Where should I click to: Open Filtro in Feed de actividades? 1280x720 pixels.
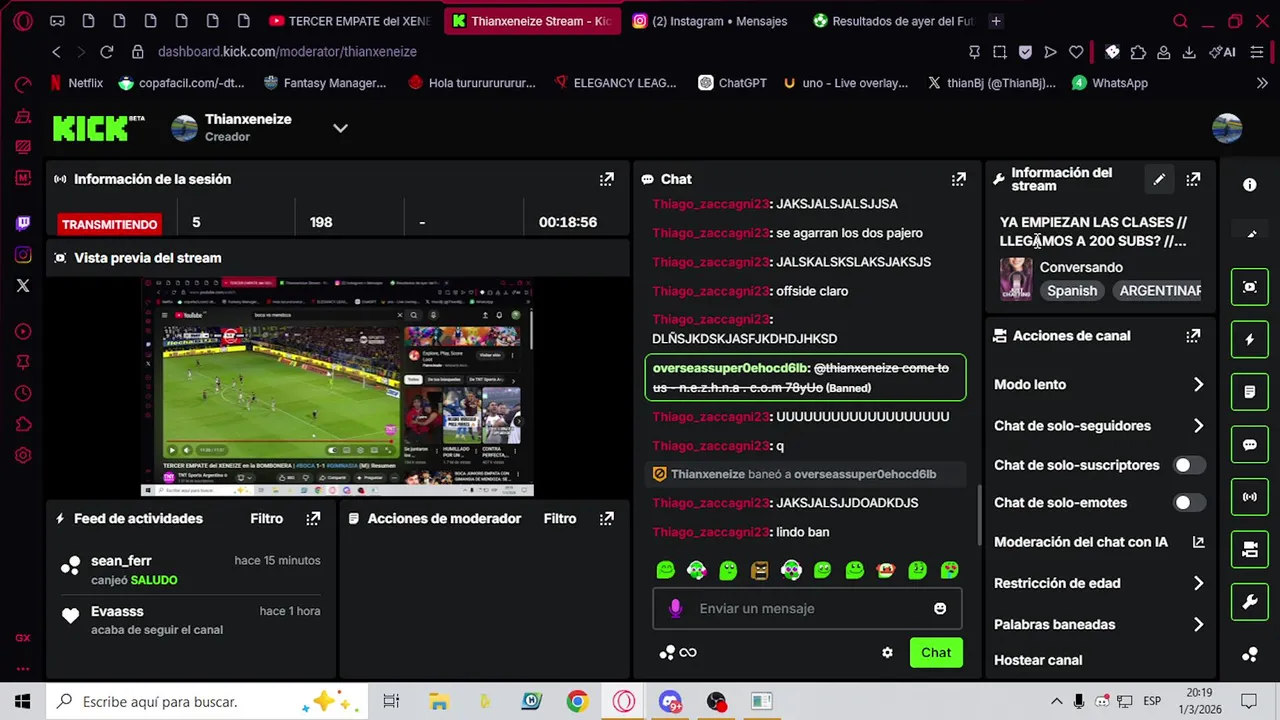[267, 518]
